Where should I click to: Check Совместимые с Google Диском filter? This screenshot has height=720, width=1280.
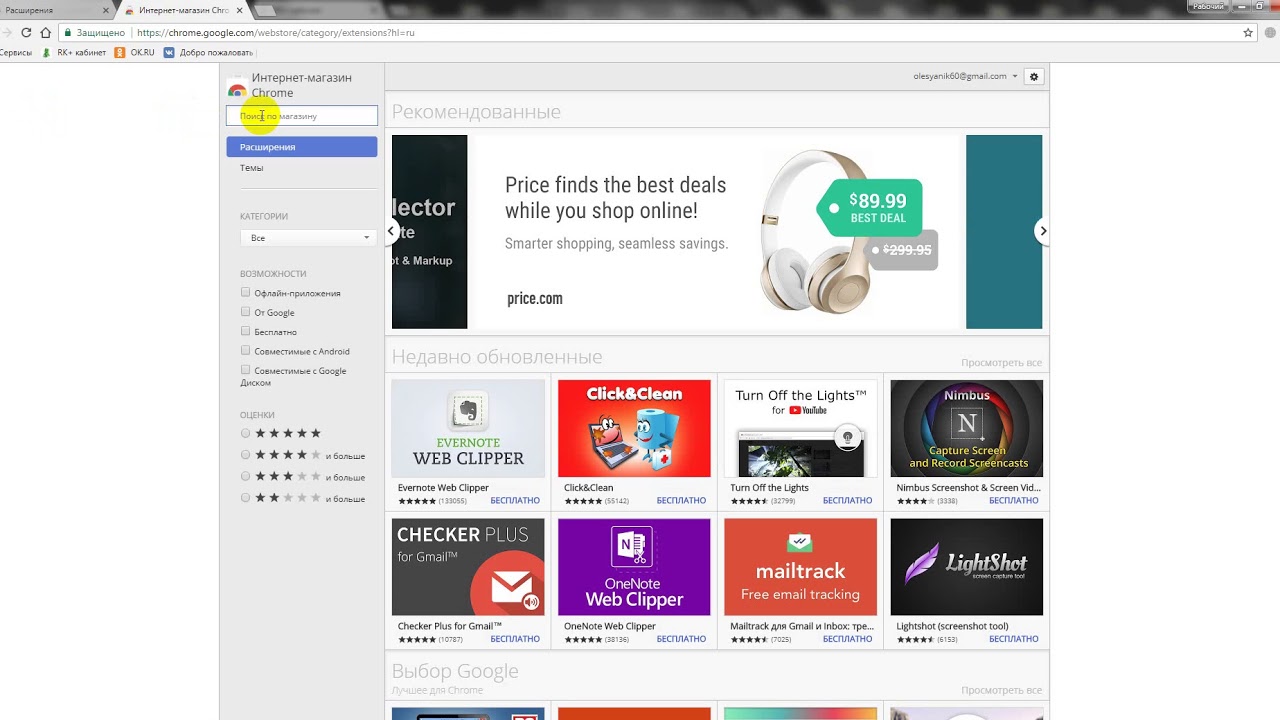click(x=245, y=370)
